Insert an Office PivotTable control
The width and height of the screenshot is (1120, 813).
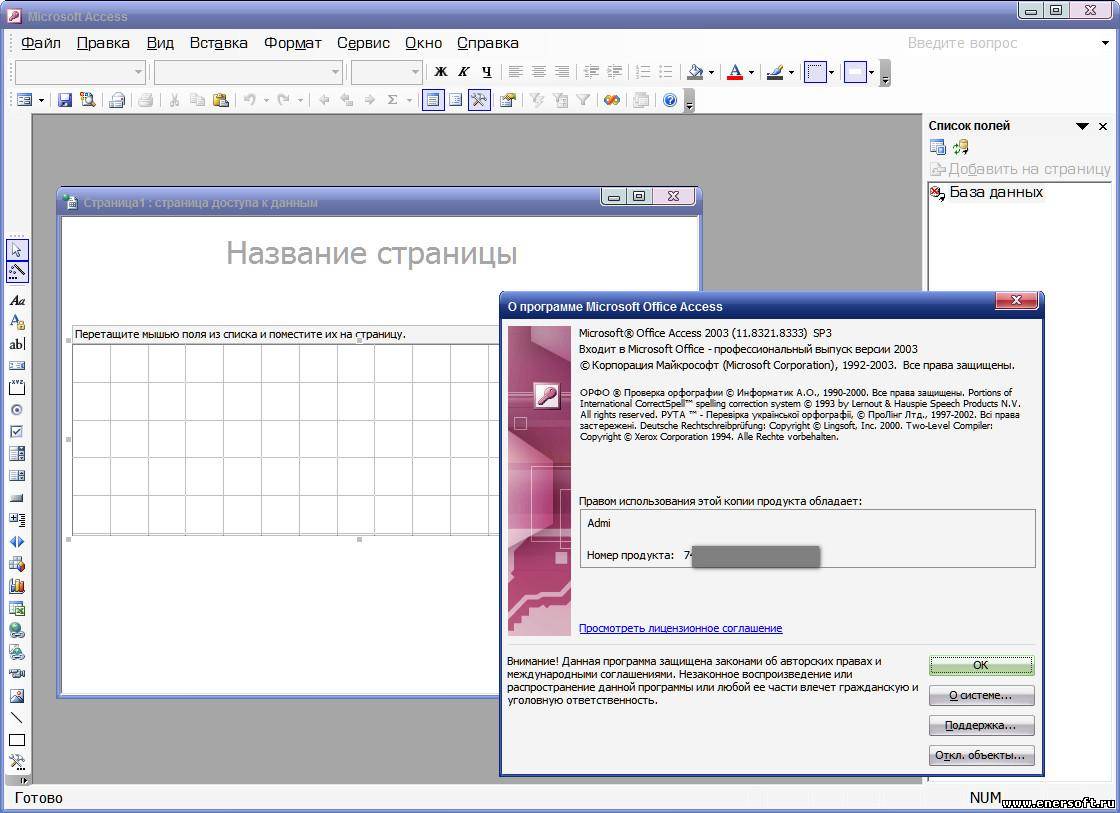(x=16, y=564)
